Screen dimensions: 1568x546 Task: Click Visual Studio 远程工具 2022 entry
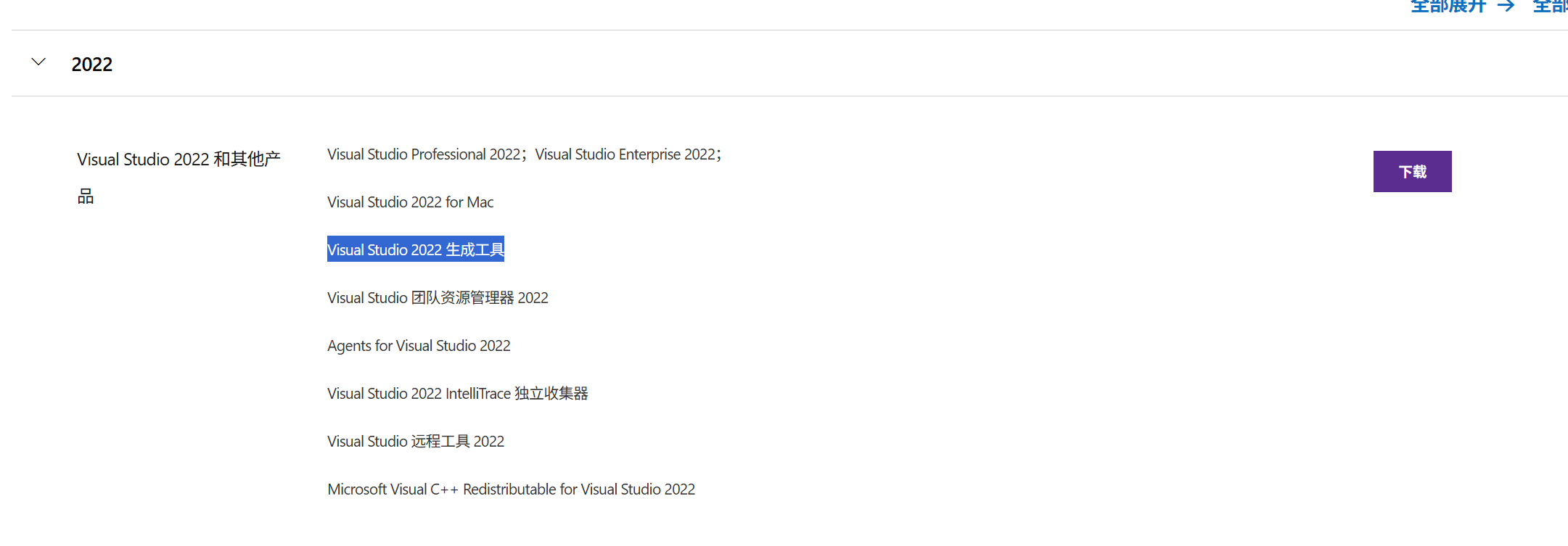point(416,442)
